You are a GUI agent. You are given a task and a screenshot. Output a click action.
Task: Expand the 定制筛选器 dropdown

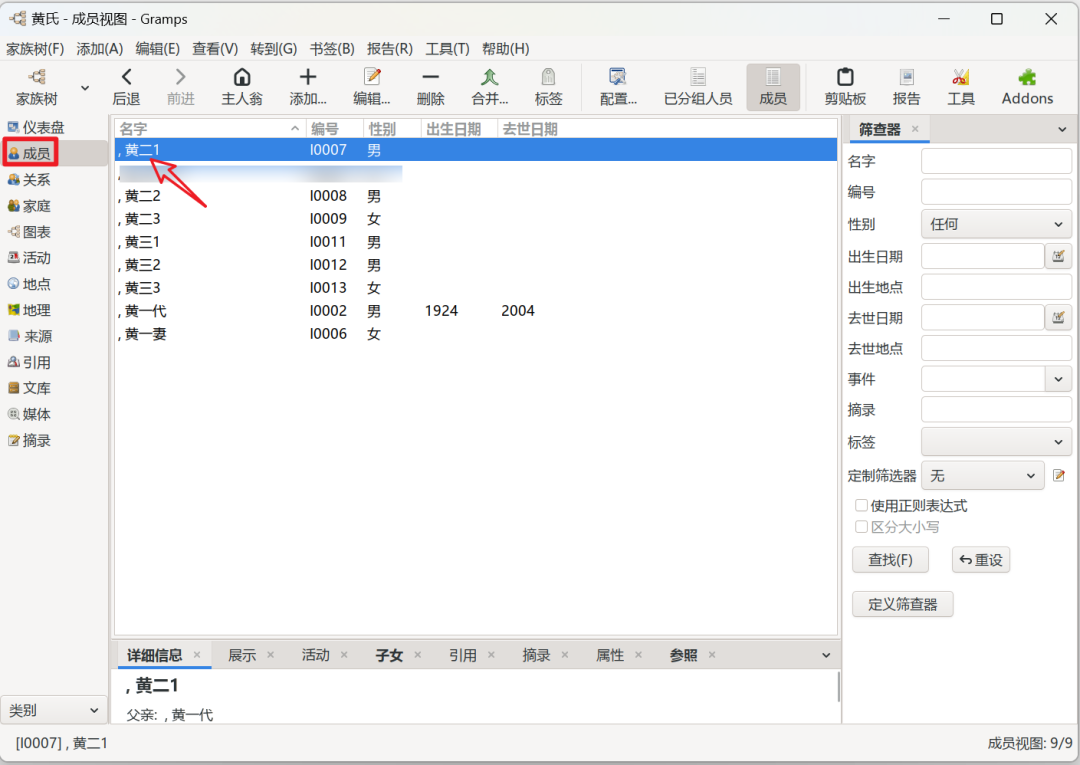pyautogui.click(x=982, y=475)
